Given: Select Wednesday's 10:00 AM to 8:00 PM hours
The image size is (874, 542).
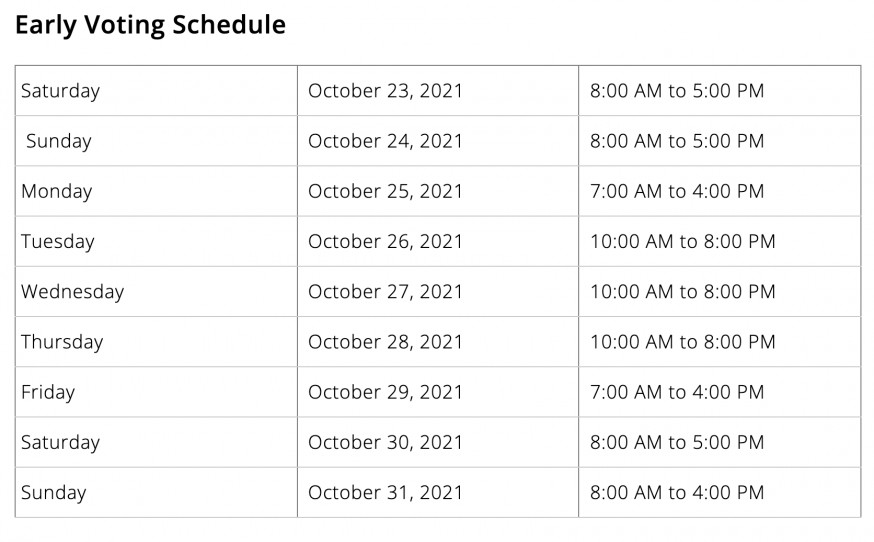Looking at the screenshot, I should [720, 291].
